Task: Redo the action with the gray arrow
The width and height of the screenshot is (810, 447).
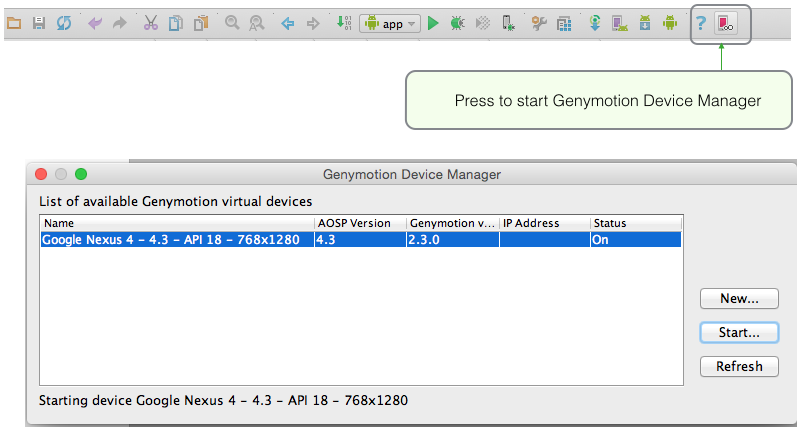Action: [120, 23]
